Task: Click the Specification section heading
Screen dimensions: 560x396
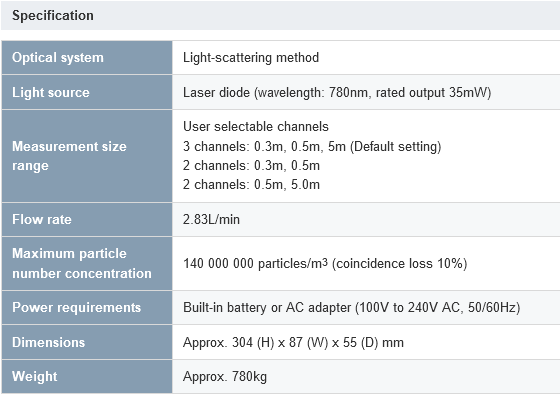Action: pos(53,16)
